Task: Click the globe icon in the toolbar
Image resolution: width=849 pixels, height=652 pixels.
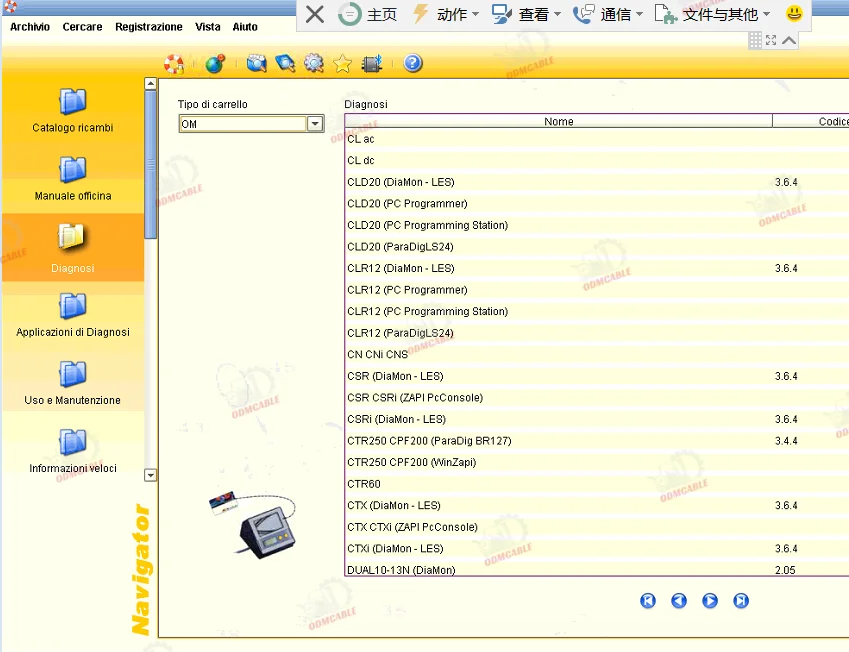Action: point(215,64)
